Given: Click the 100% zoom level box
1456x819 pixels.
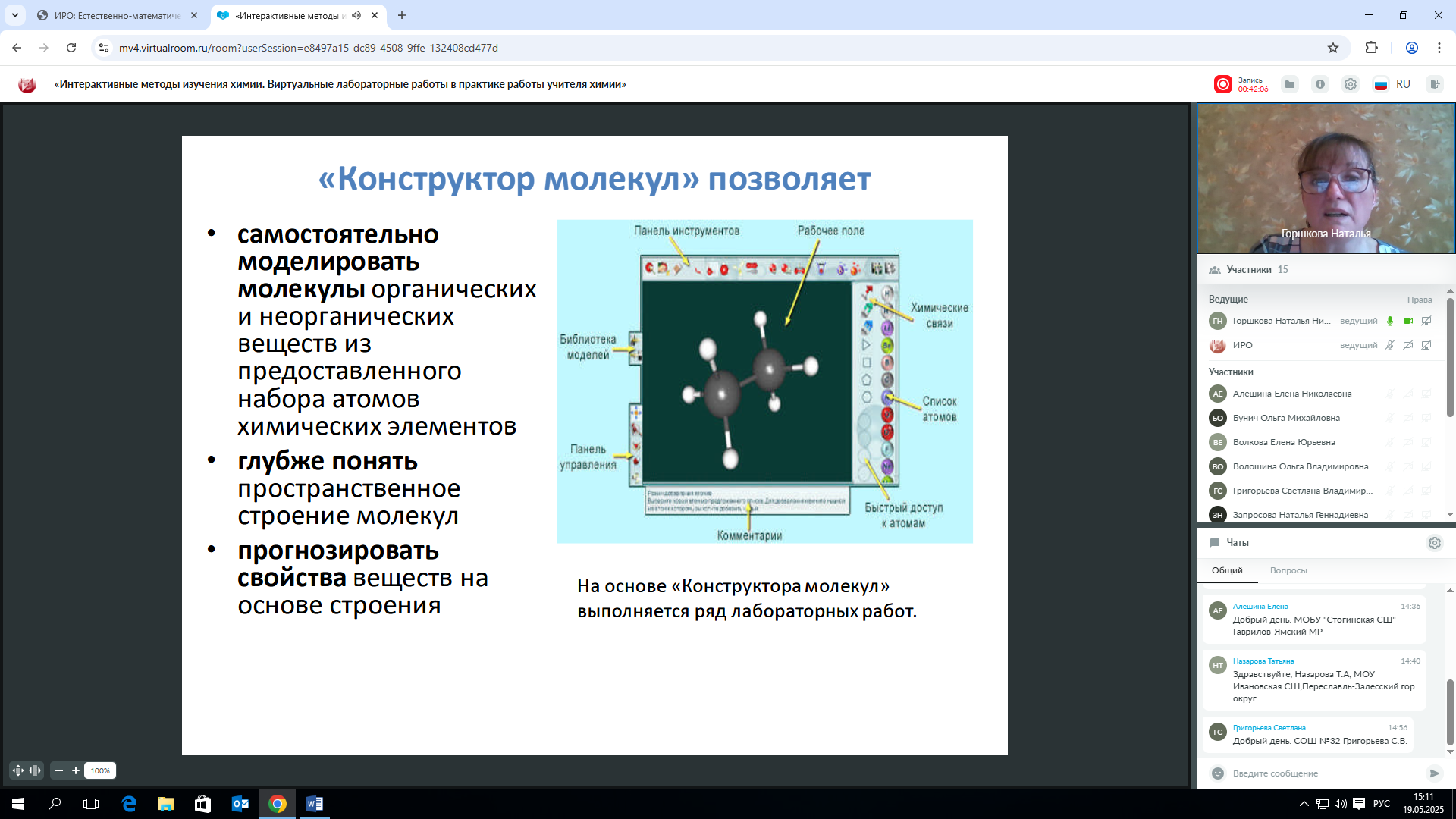Looking at the screenshot, I should pyautogui.click(x=100, y=770).
